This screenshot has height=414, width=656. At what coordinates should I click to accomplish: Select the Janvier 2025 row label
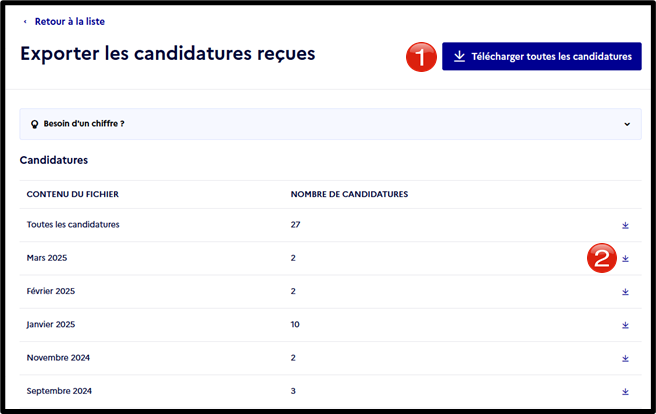pyautogui.click(x=51, y=325)
